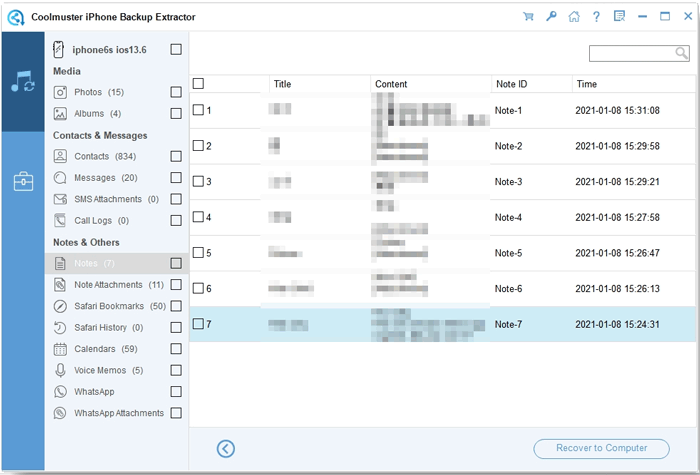Click the Recover to Computer button
Screen dimensions: 700x475
[x=601, y=448]
